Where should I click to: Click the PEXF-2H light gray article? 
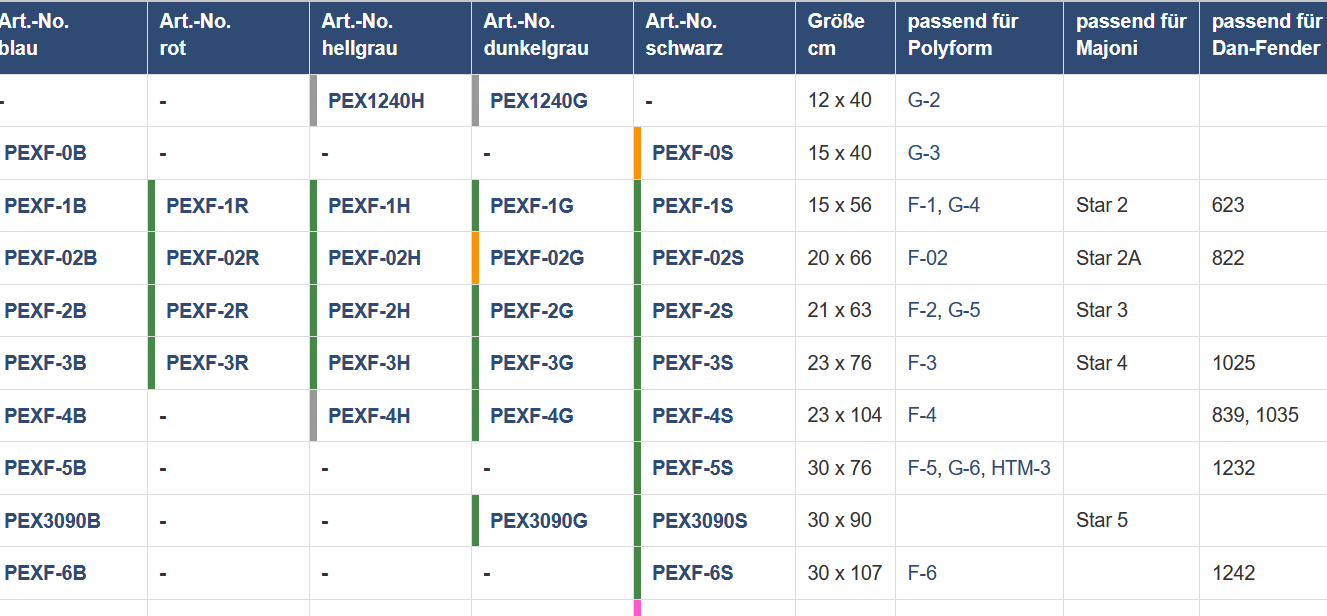coord(369,311)
